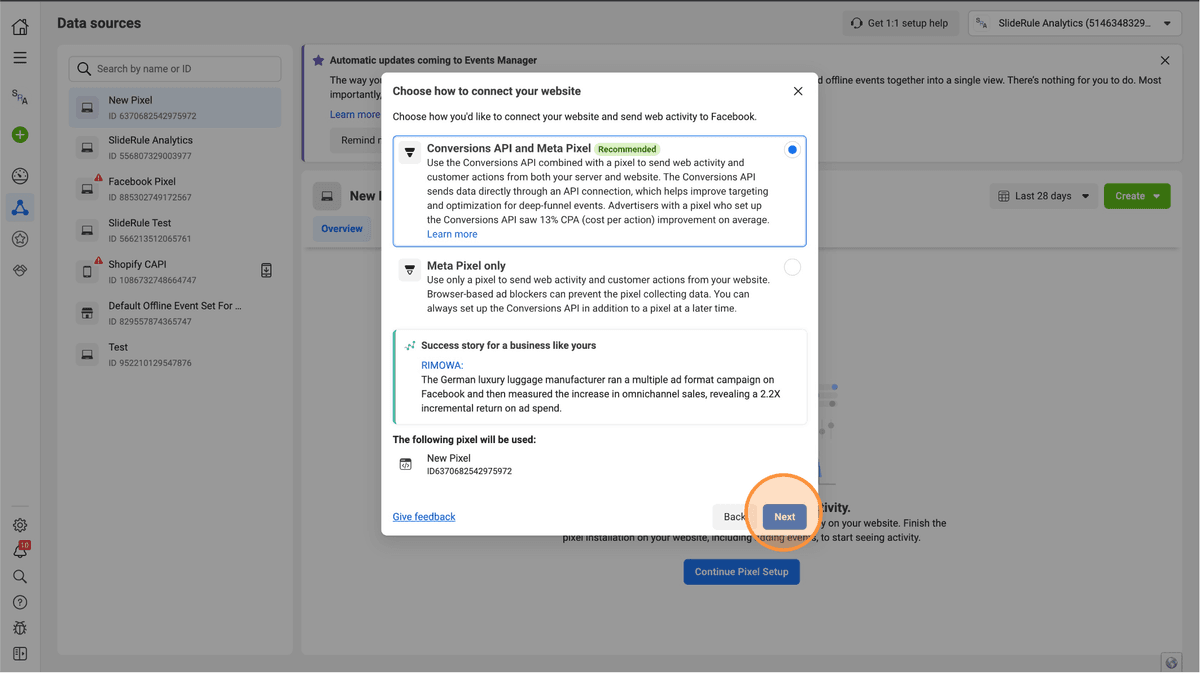Open the star Custom conversions icon
This screenshot has height=674, width=1200.
coord(20,239)
